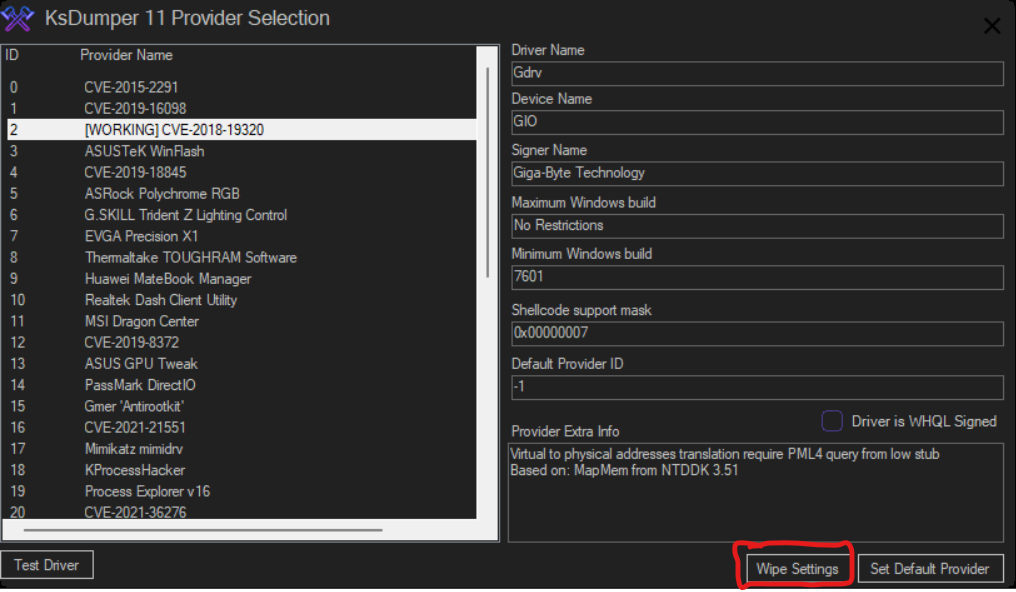Select Process Explorer v16 provider
This screenshot has height=592, width=1016.
click(x=242, y=492)
